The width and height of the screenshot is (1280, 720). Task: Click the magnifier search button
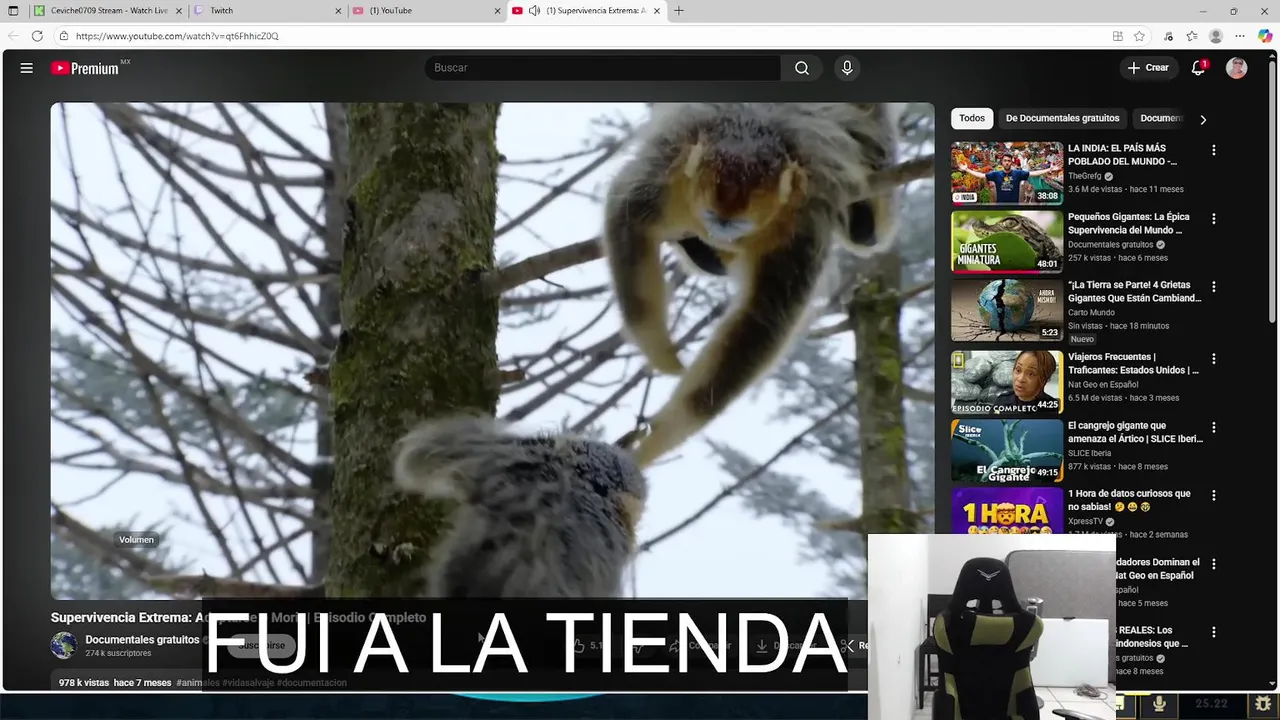pyautogui.click(x=802, y=68)
